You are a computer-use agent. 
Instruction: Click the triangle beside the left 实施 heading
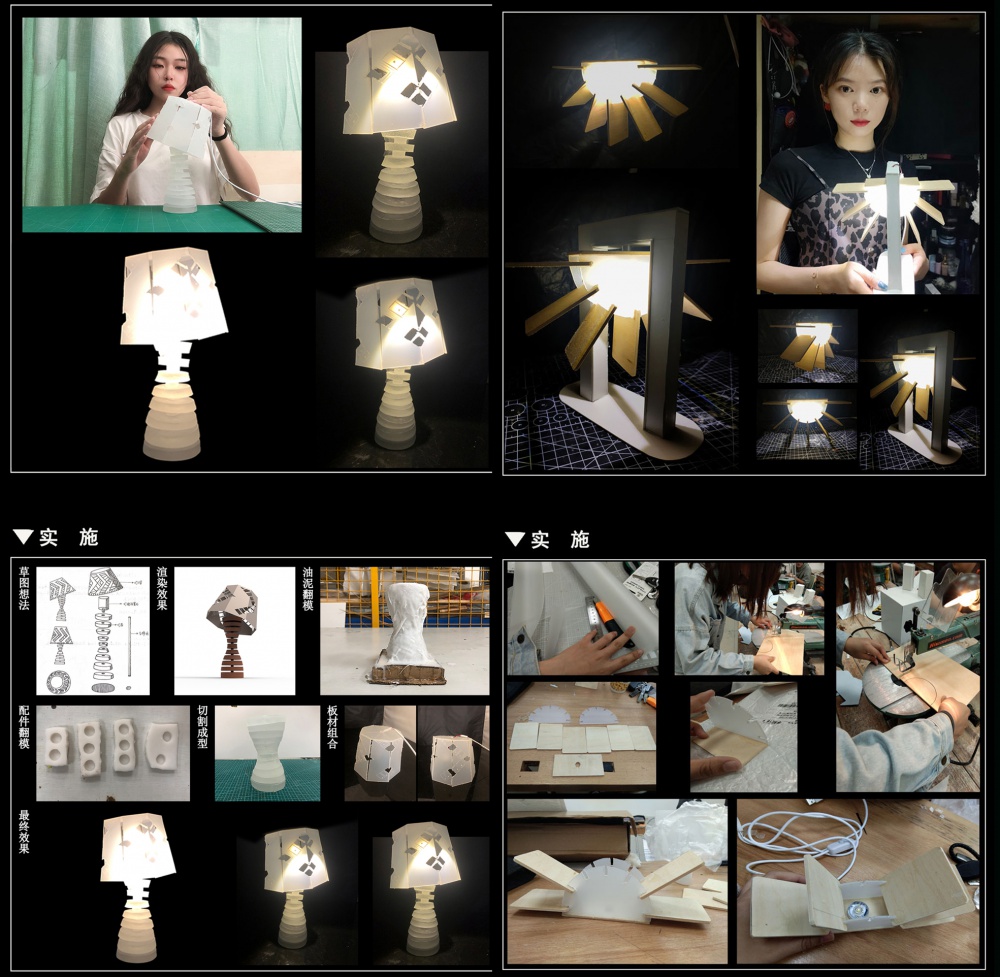point(23,538)
